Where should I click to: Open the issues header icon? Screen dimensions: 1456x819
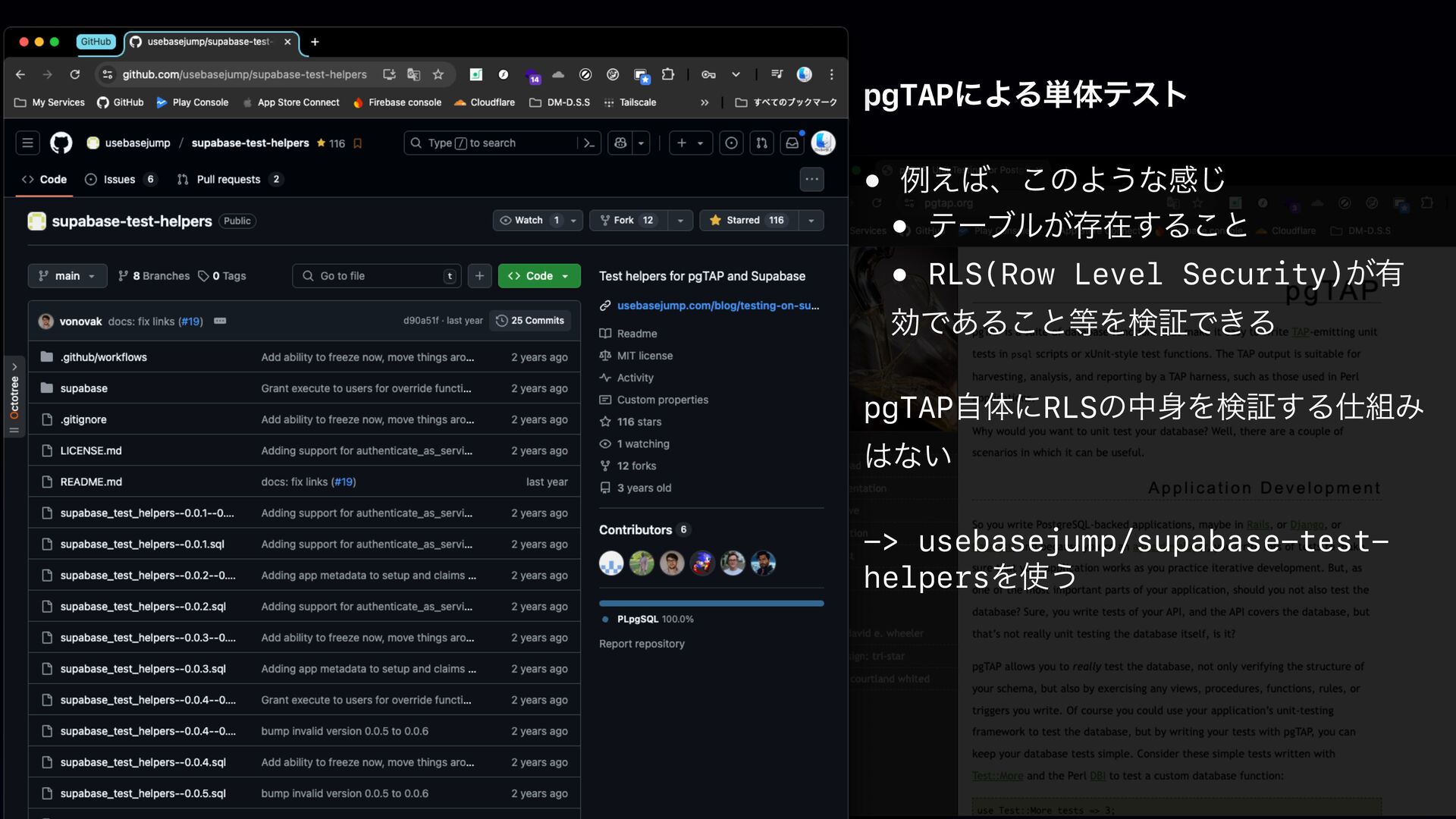[x=731, y=143]
